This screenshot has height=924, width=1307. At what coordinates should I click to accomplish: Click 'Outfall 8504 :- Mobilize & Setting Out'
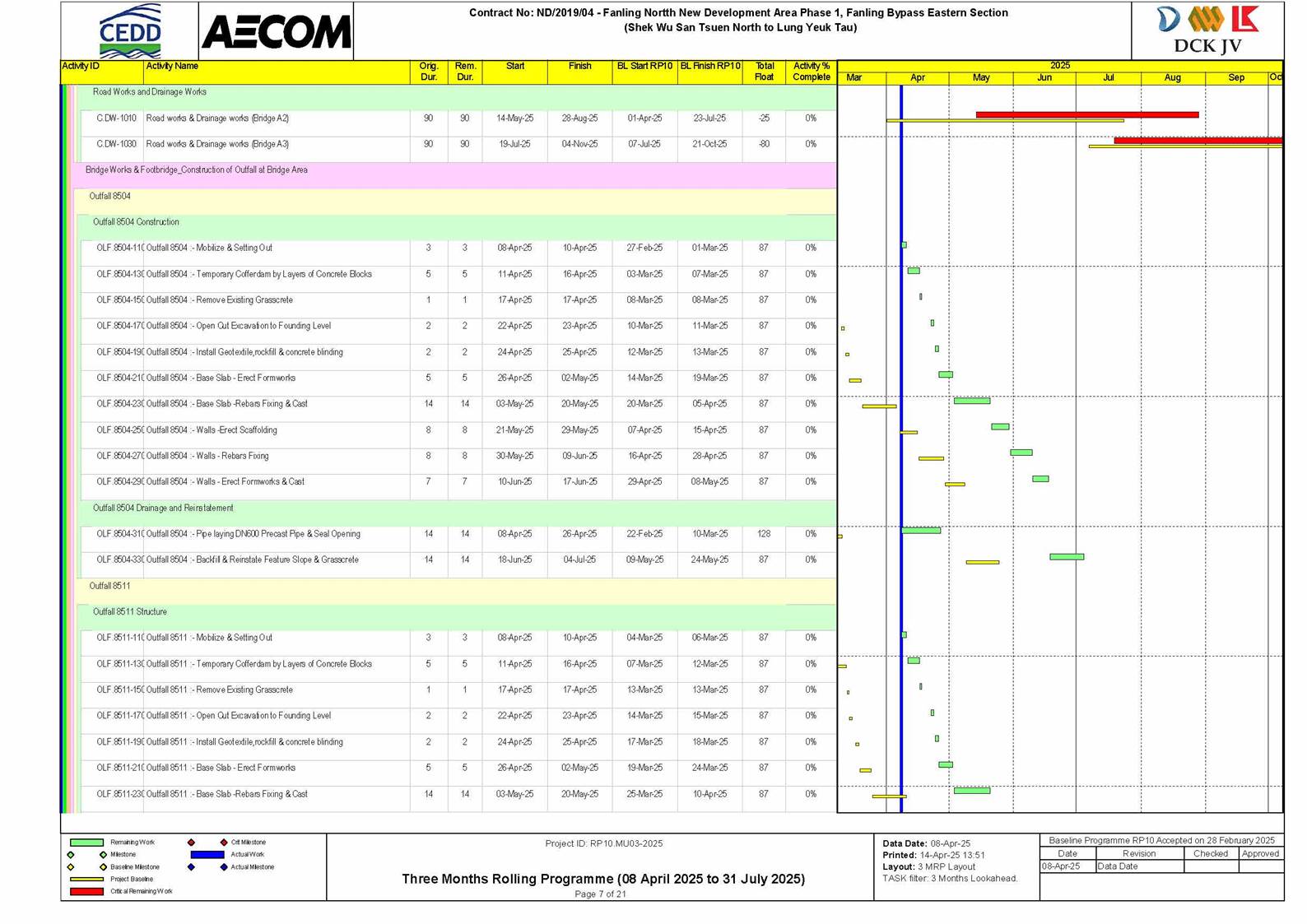(209, 248)
